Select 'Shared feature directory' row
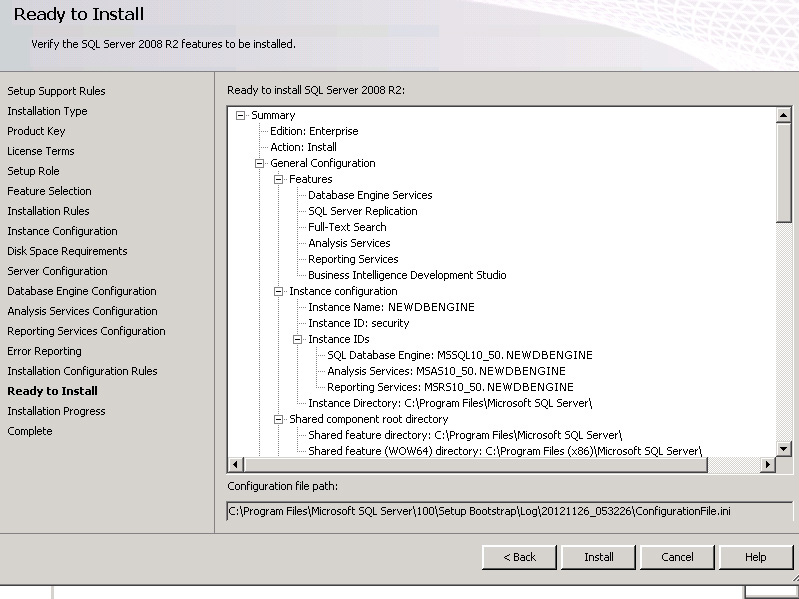 pyautogui.click(x=465, y=435)
